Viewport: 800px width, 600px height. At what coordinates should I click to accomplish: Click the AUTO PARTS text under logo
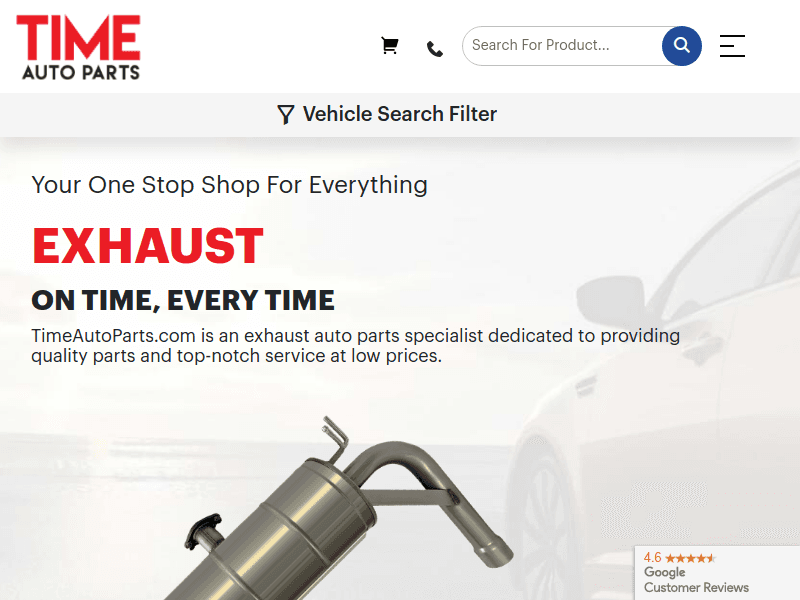coord(81,72)
